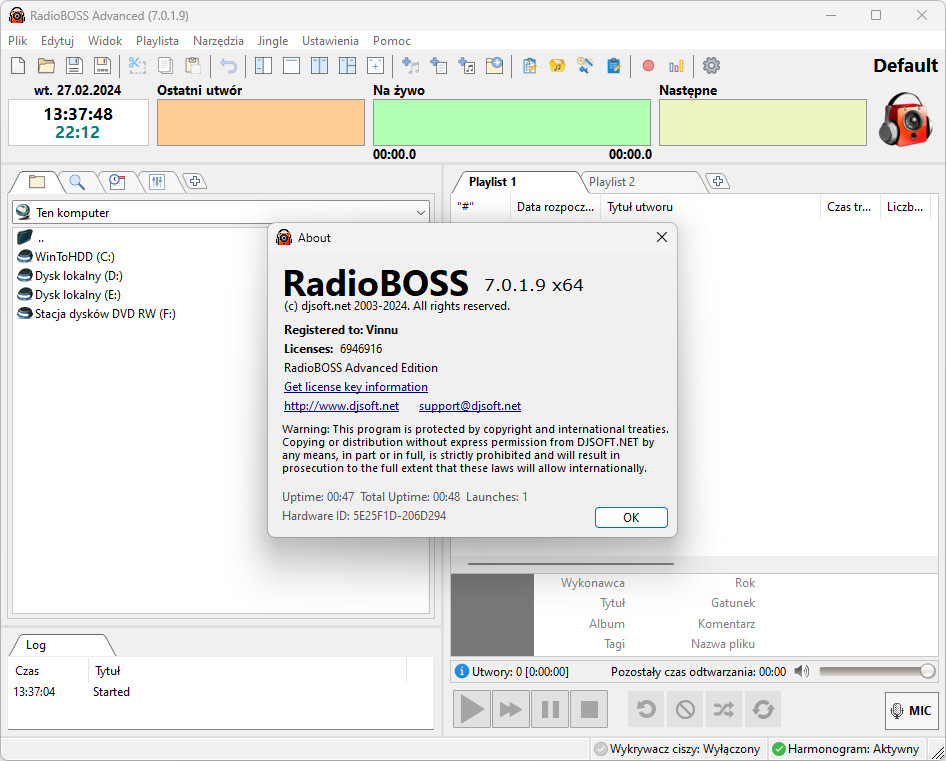946x761 pixels.
Task: Click the Paste clipboard toolbar icon
Action: click(x=193, y=65)
